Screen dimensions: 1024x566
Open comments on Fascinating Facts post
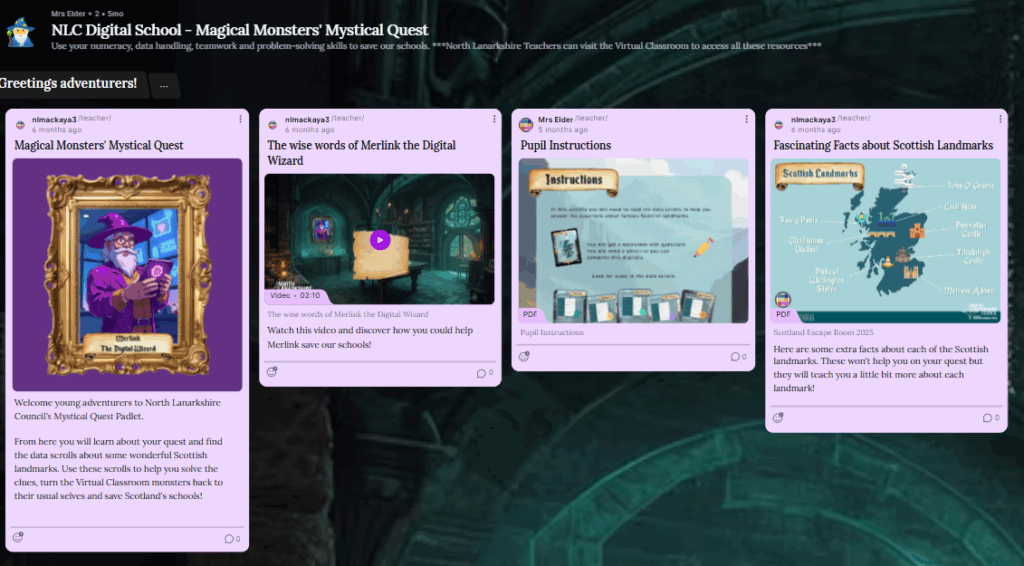click(990, 418)
